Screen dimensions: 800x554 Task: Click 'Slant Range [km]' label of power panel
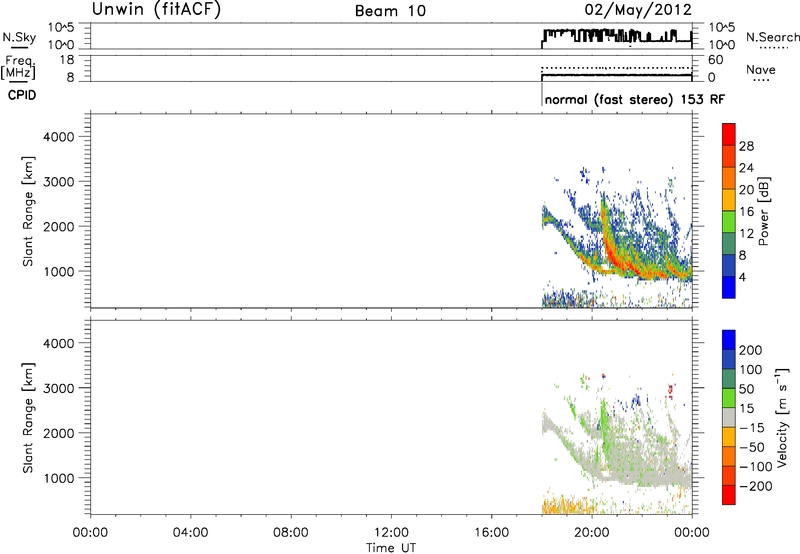tap(28, 211)
